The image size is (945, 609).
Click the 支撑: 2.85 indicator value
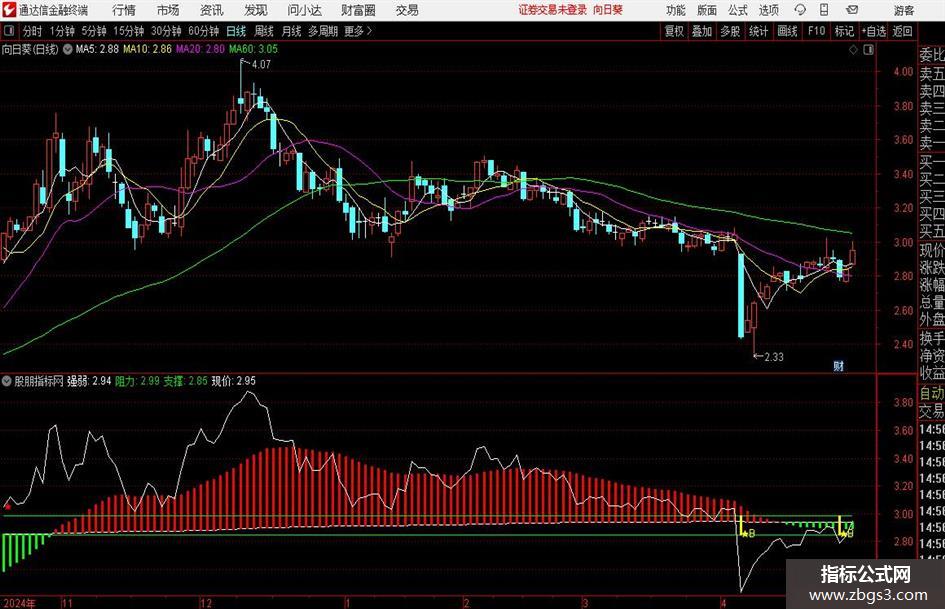(x=186, y=381)
